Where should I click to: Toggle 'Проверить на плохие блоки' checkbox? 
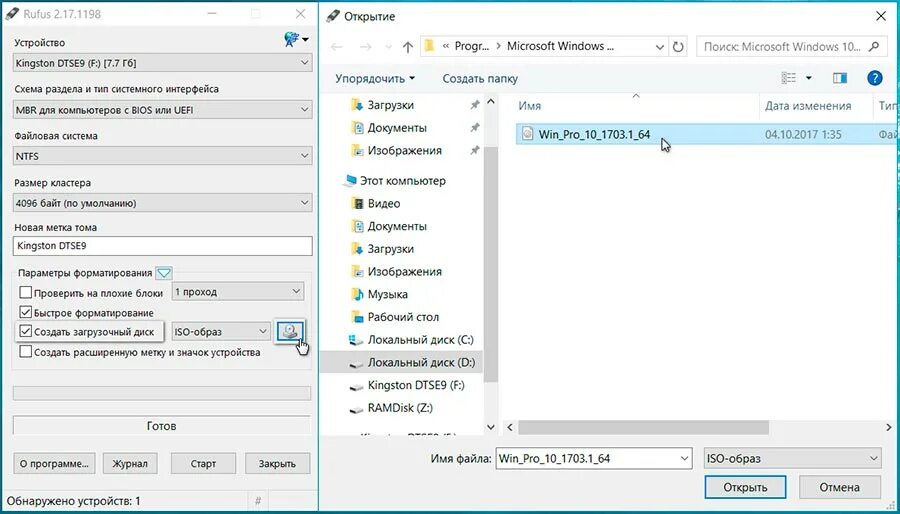click(25, 293)
